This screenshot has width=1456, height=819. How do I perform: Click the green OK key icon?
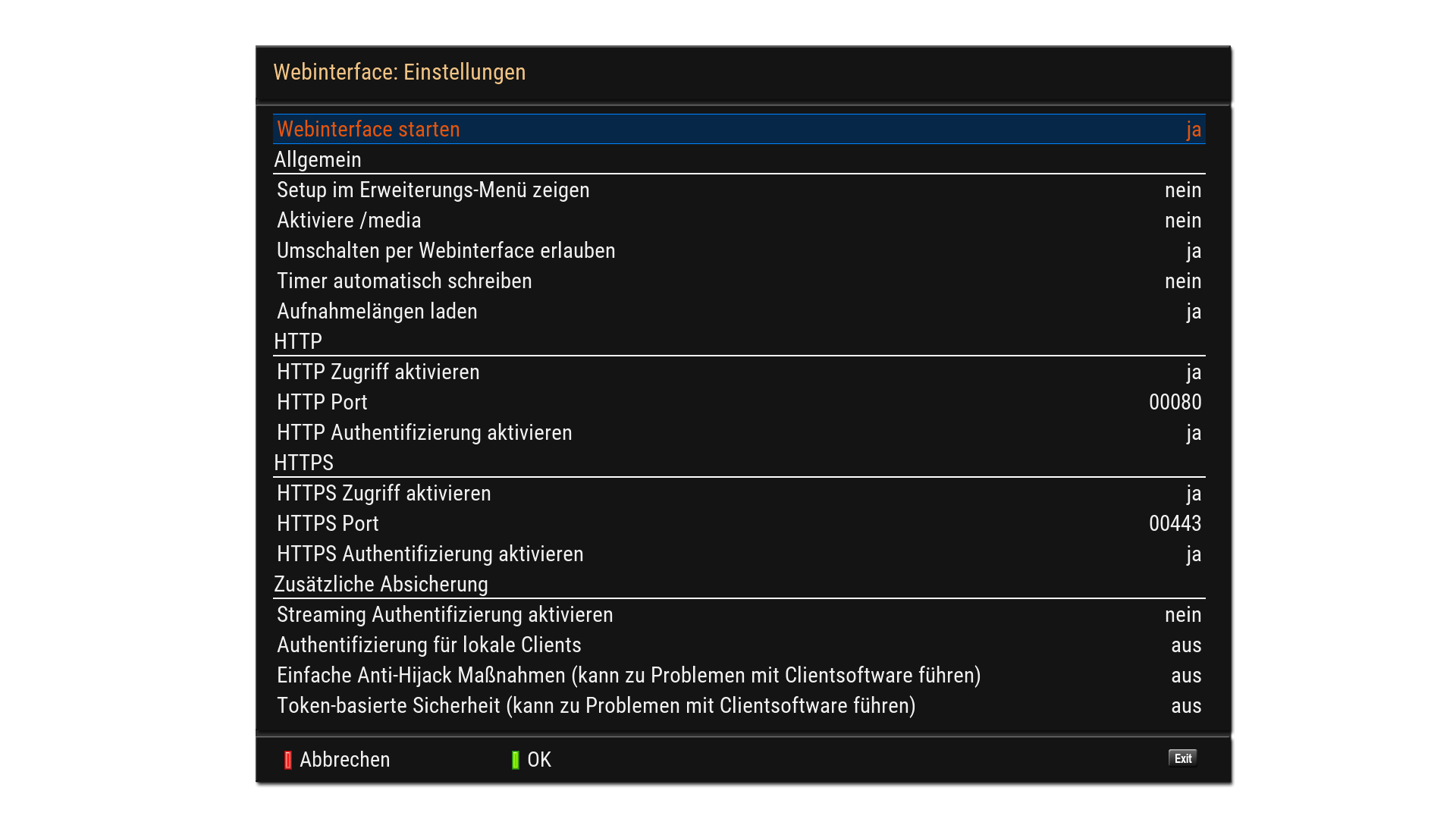click(x=516, y=760)
